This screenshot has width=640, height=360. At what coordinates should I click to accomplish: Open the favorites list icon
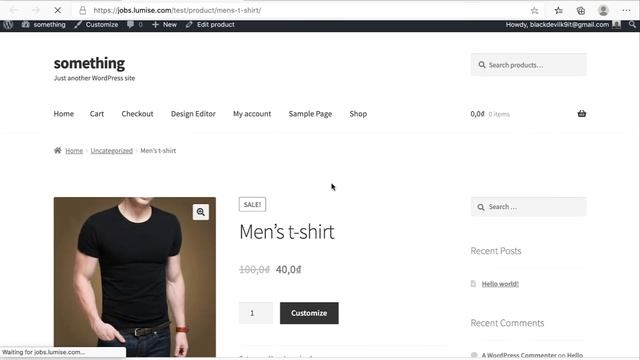[558, 11]
